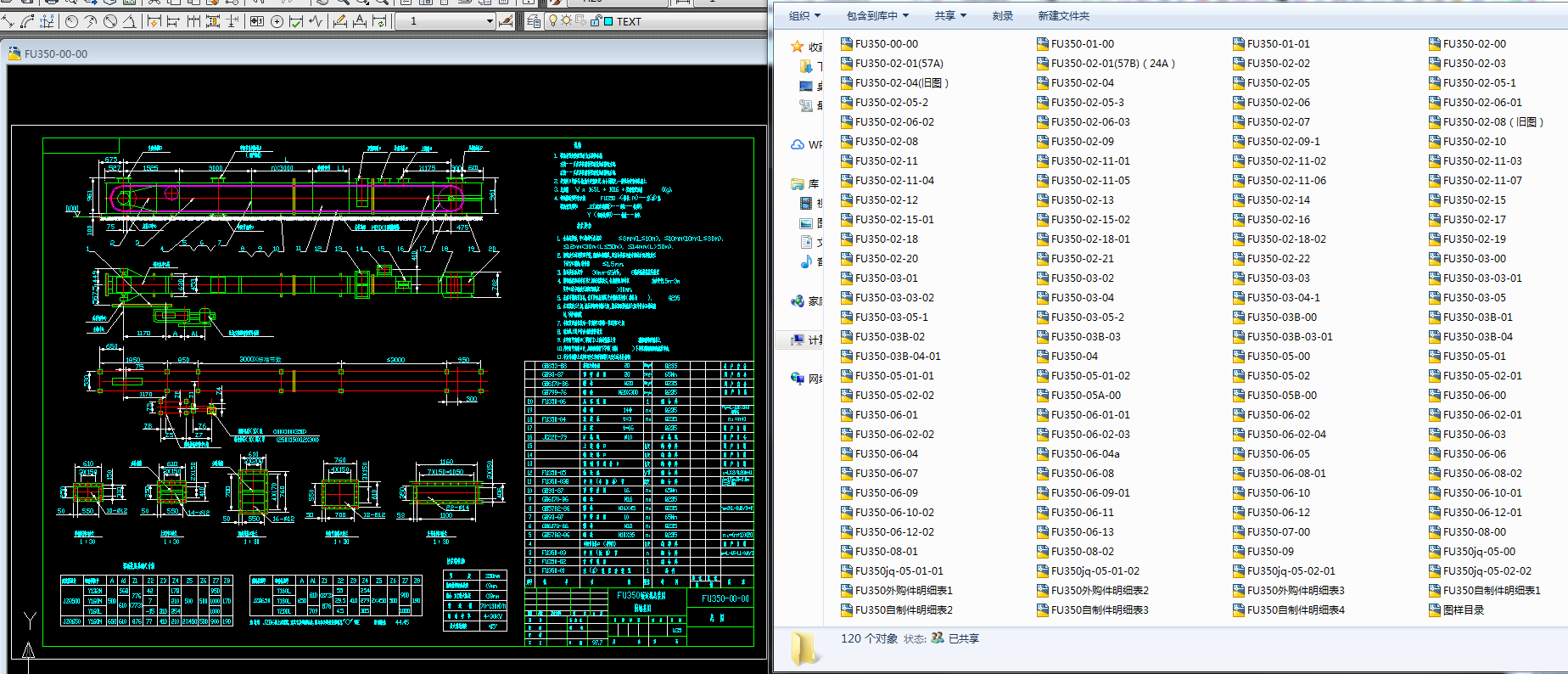
Task: Click the 刻录 toolbar item
Action: pyautogui.click(x=1003, y=16)
